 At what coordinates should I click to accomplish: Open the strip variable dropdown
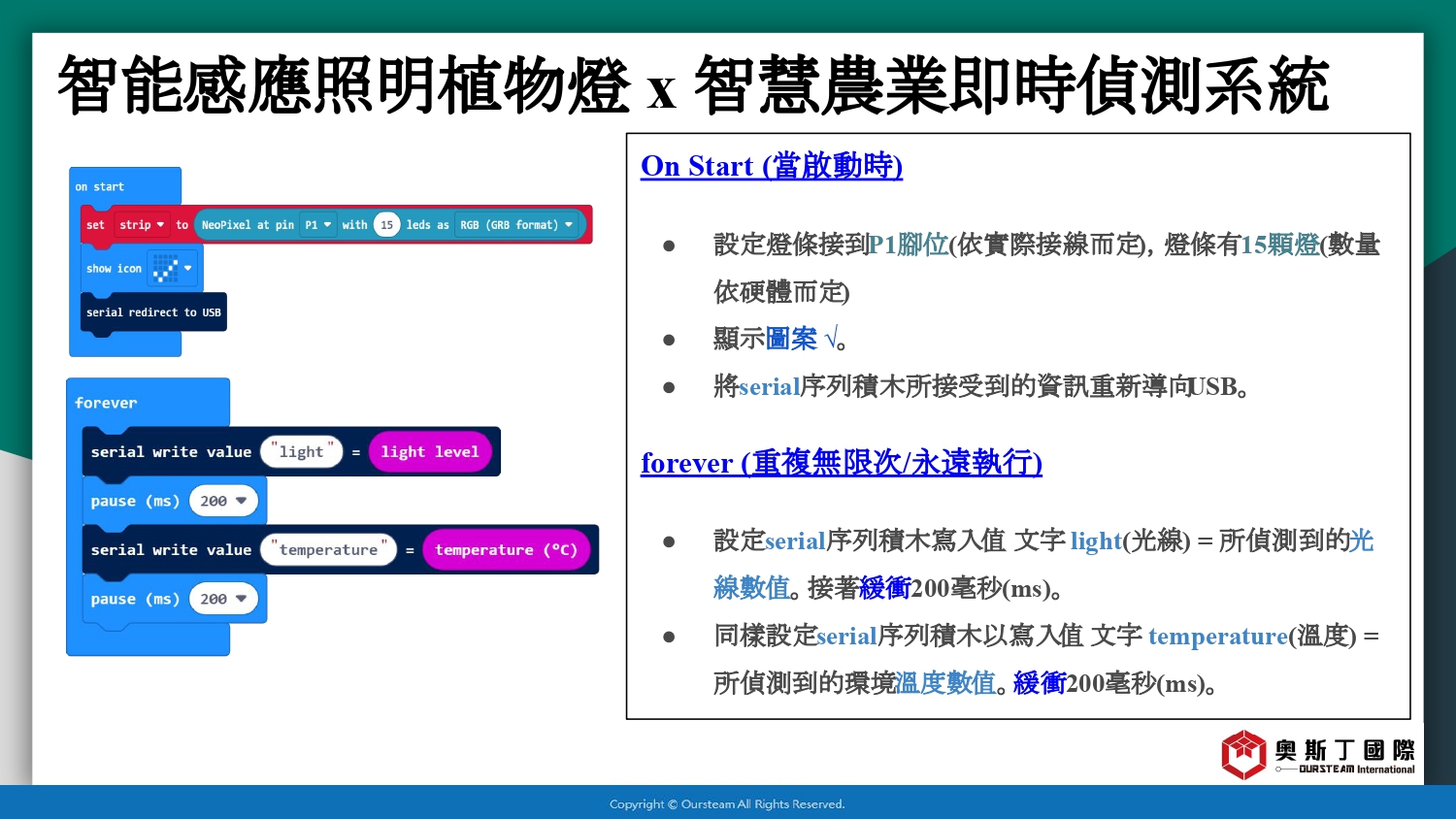142,224
